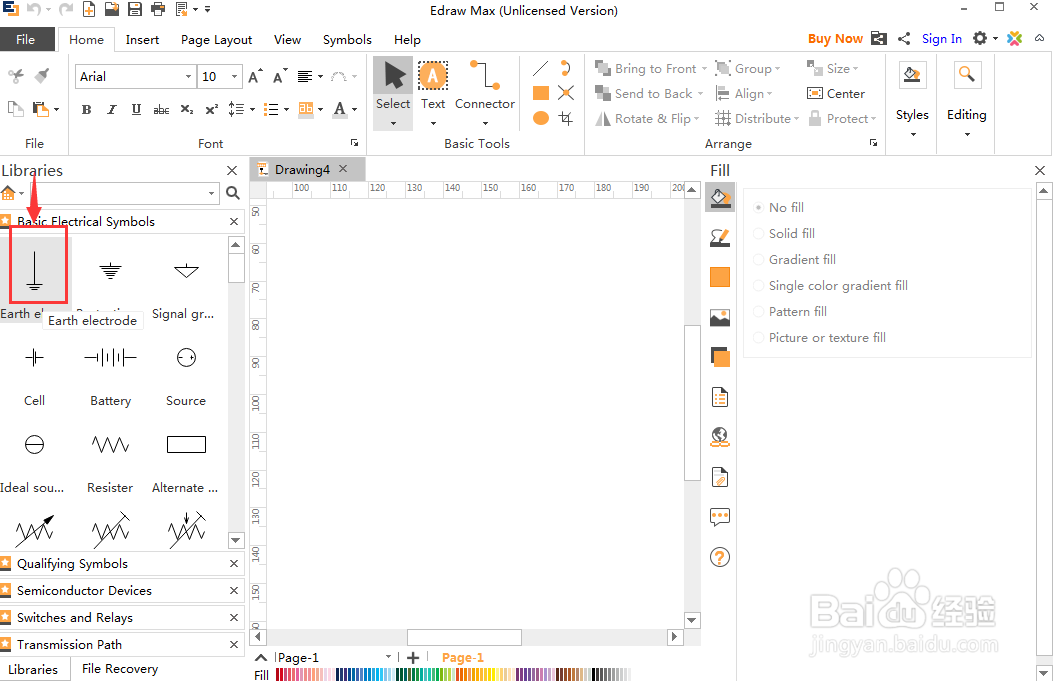This screenshot has width=1055, height=681.
Task: Switch to the File Recovery tab
Action: click(120, 669)
